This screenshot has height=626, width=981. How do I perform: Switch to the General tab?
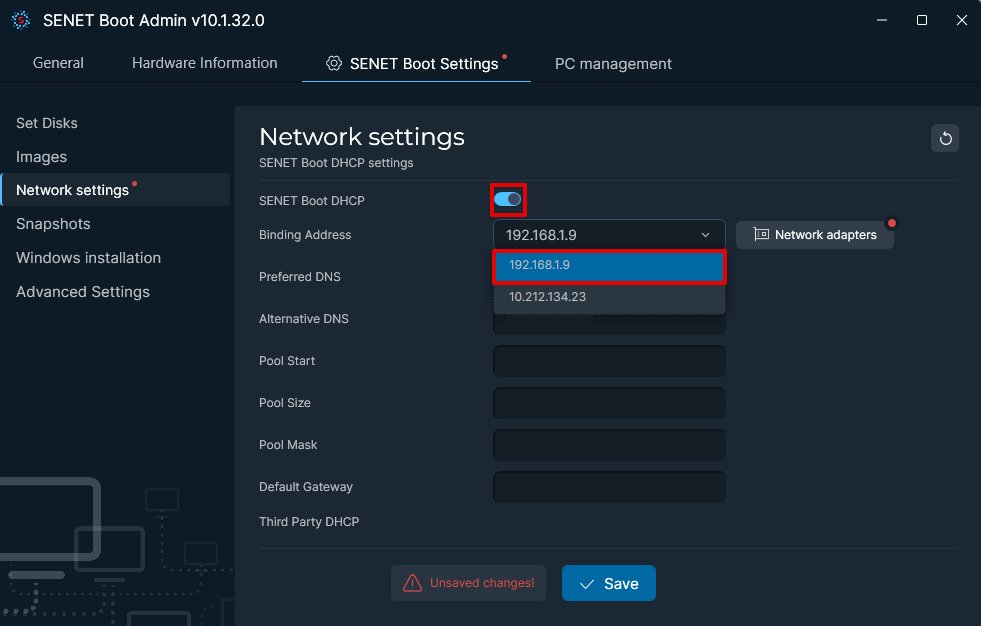58,63
